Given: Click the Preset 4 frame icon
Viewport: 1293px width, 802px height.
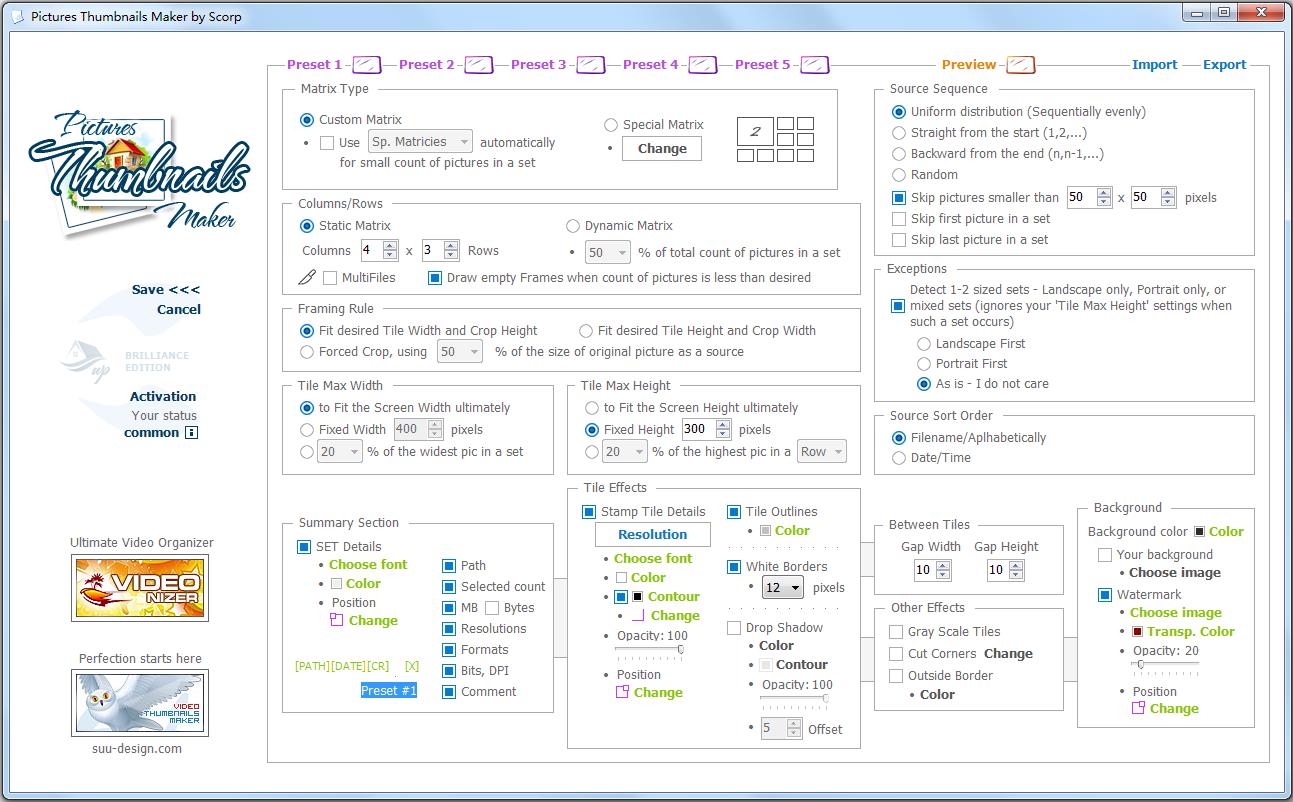Looking at the screenshot, I should pos(703,65).
